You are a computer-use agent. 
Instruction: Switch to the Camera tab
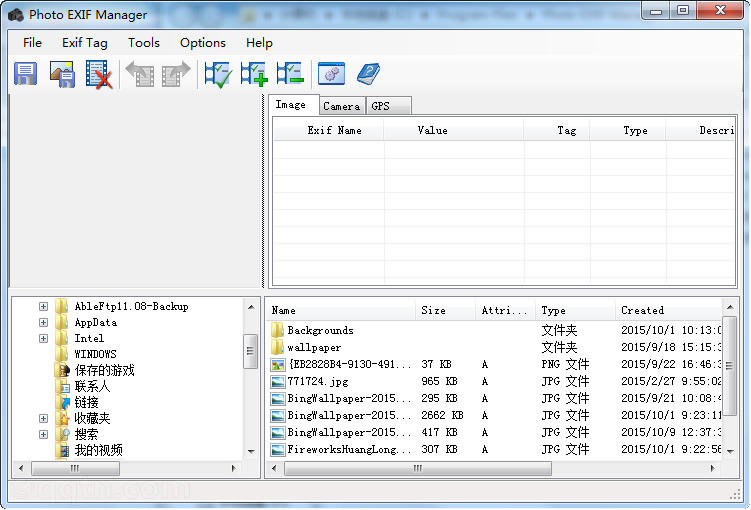point(342,106)
